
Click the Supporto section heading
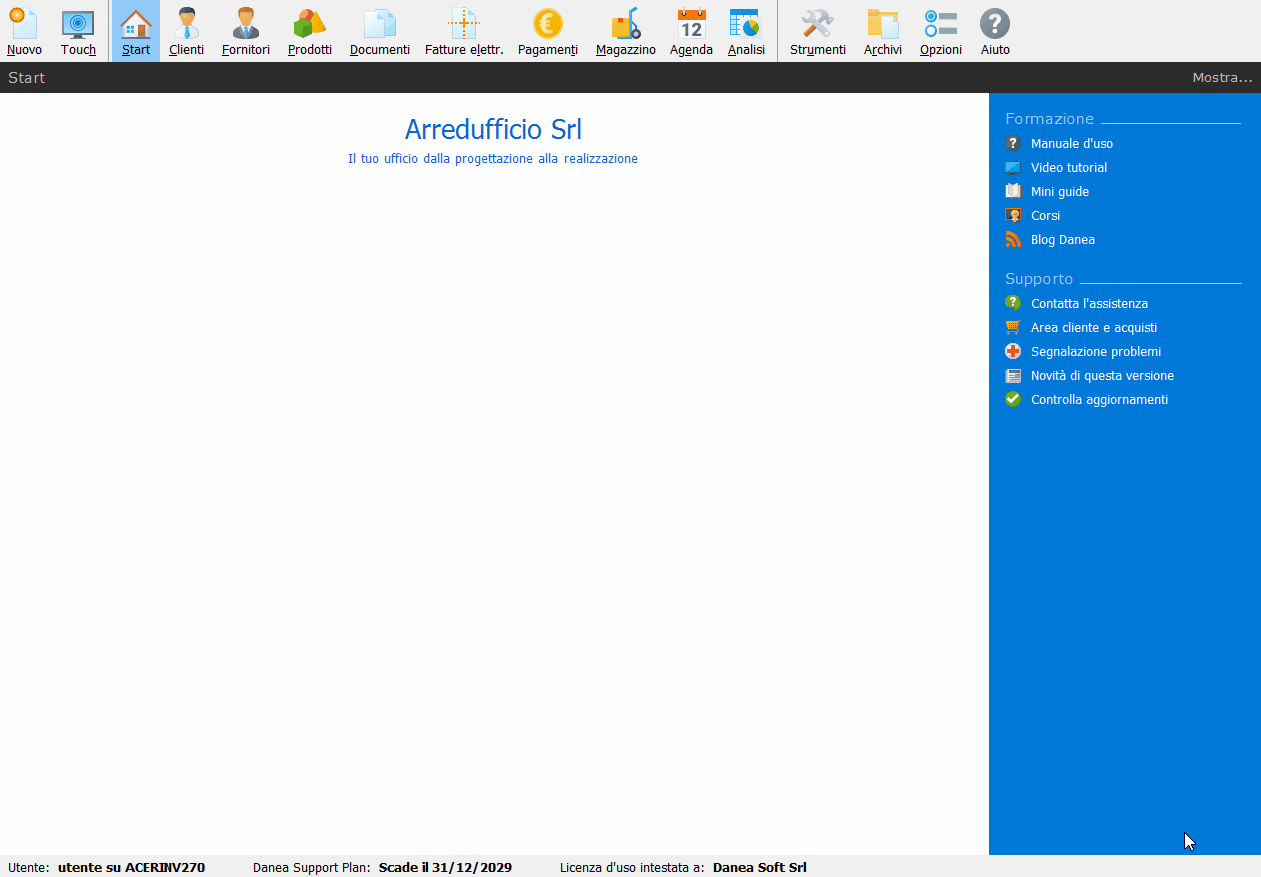click(x=1039, y=279)
